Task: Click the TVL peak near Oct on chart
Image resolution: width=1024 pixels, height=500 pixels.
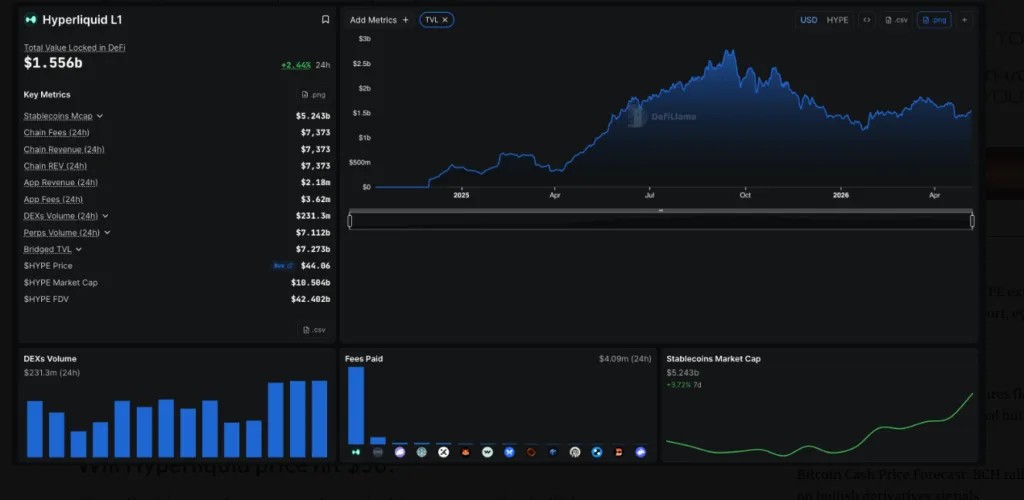Action: coord(732,51)
